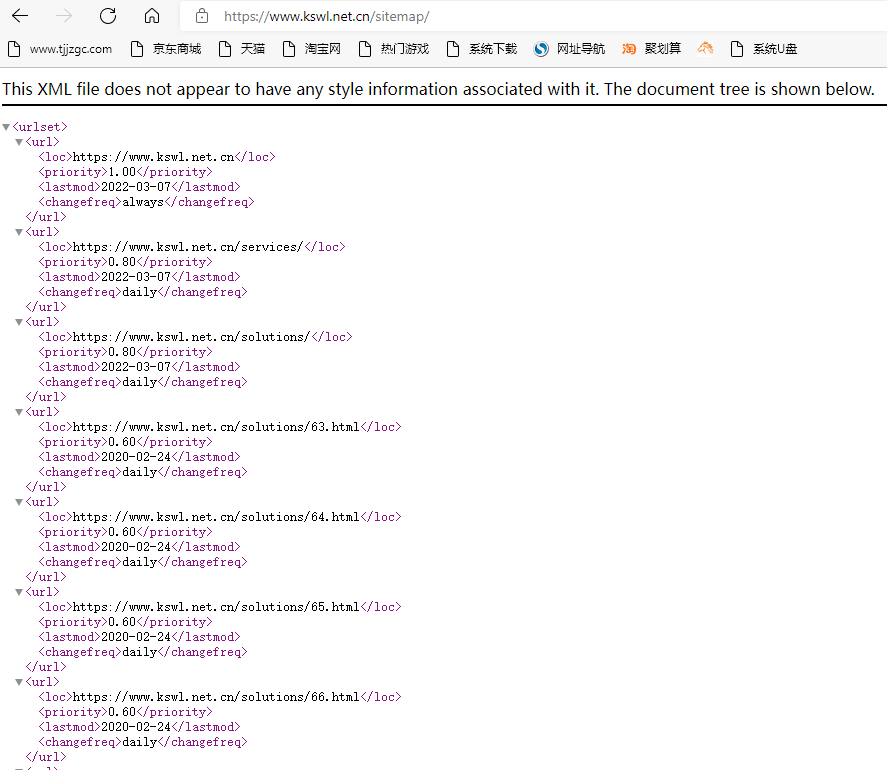Image resolution: width=887 pixels, height=770 pixels.
Task: Click orange 淘 icon of 聚划算
Action: pyautogui.click(x=628, y=49)
